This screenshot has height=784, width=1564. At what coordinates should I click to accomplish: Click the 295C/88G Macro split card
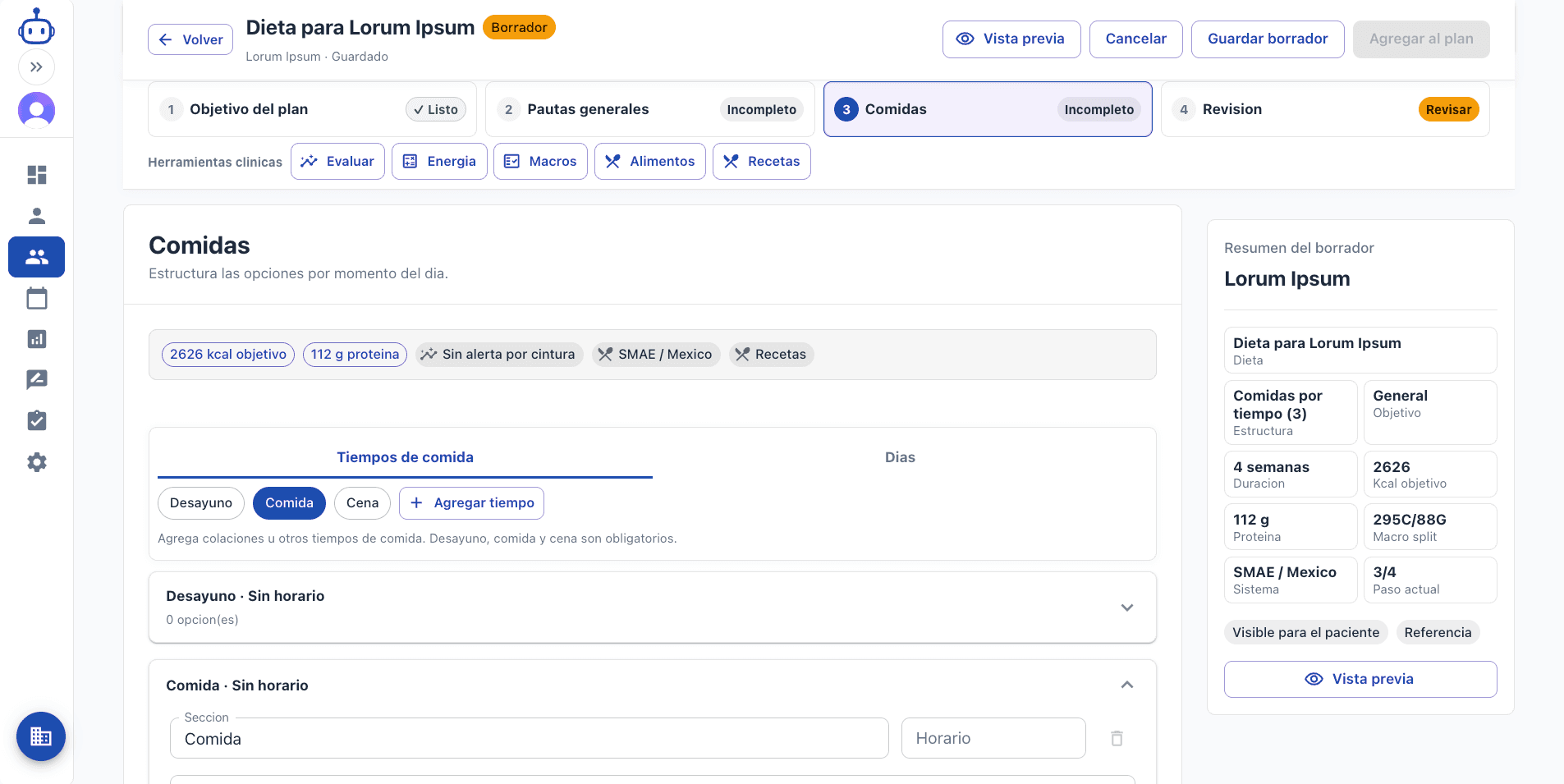pyautogui.click(x=1430, y=526)
